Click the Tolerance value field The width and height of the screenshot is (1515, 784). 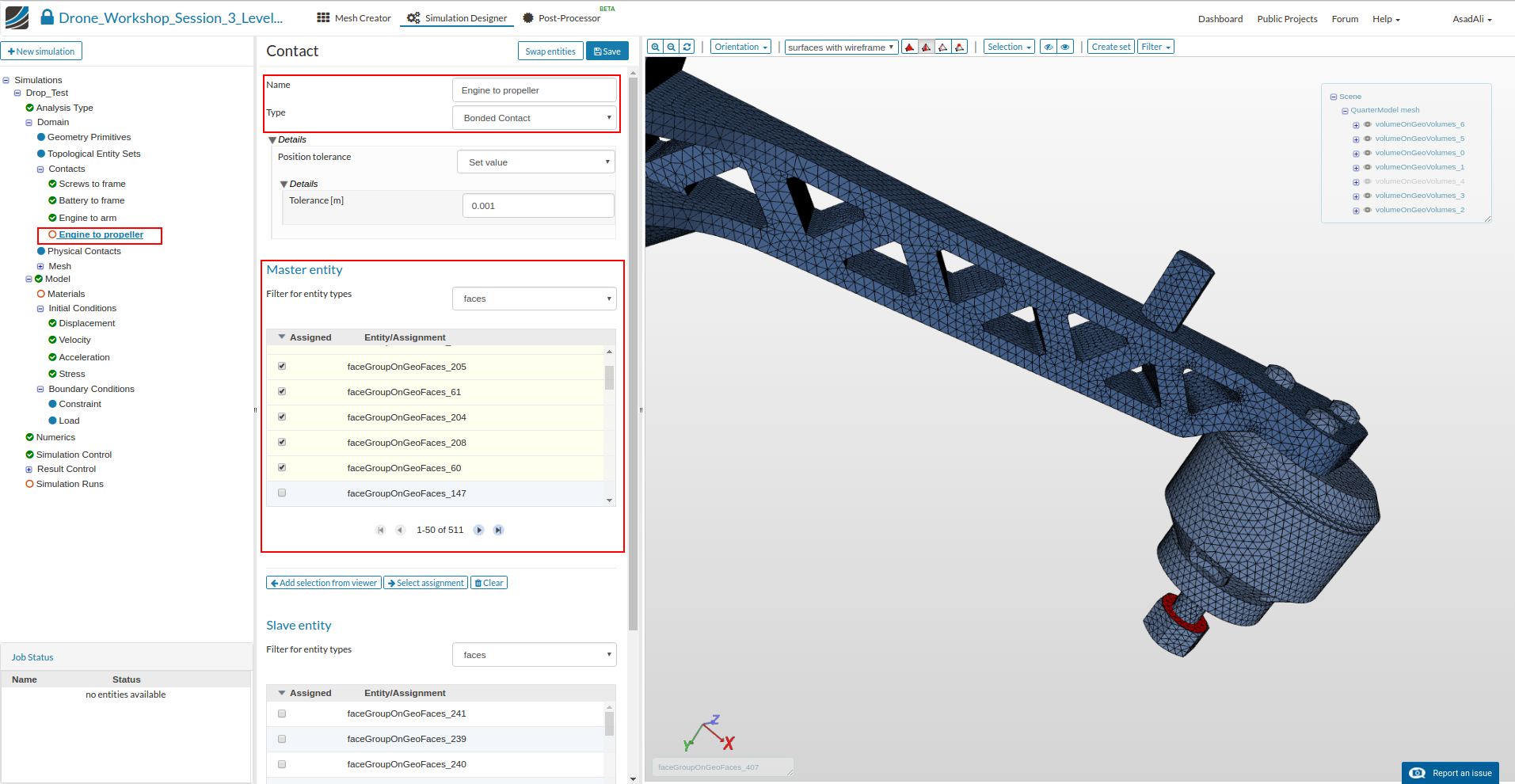click(x=539, y=206)
